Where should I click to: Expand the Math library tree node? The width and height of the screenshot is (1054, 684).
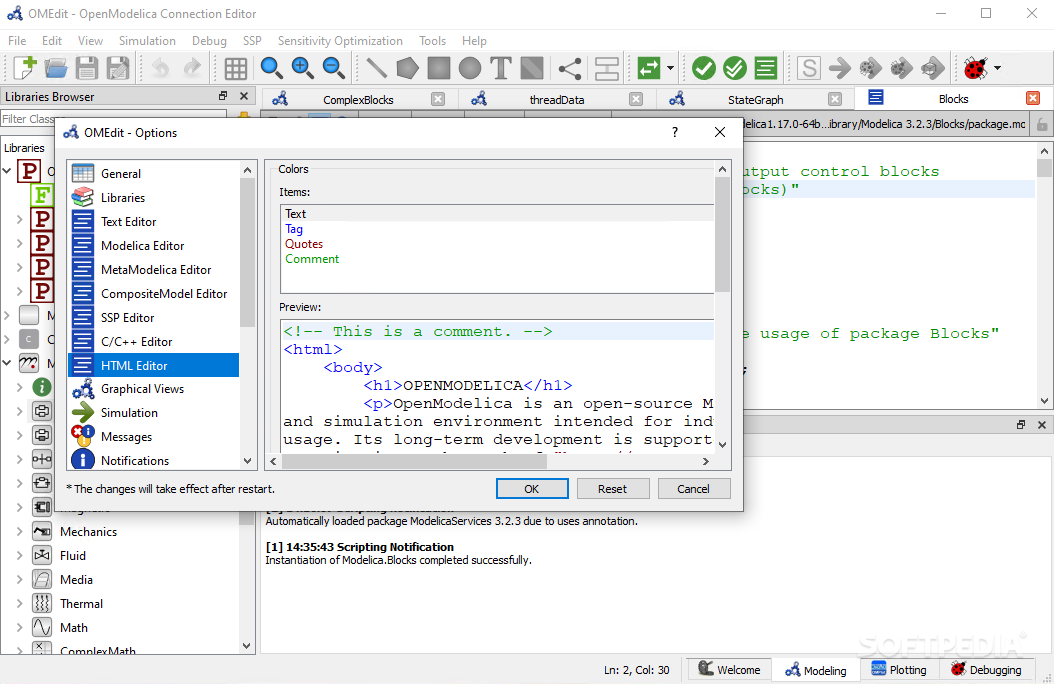19,628
